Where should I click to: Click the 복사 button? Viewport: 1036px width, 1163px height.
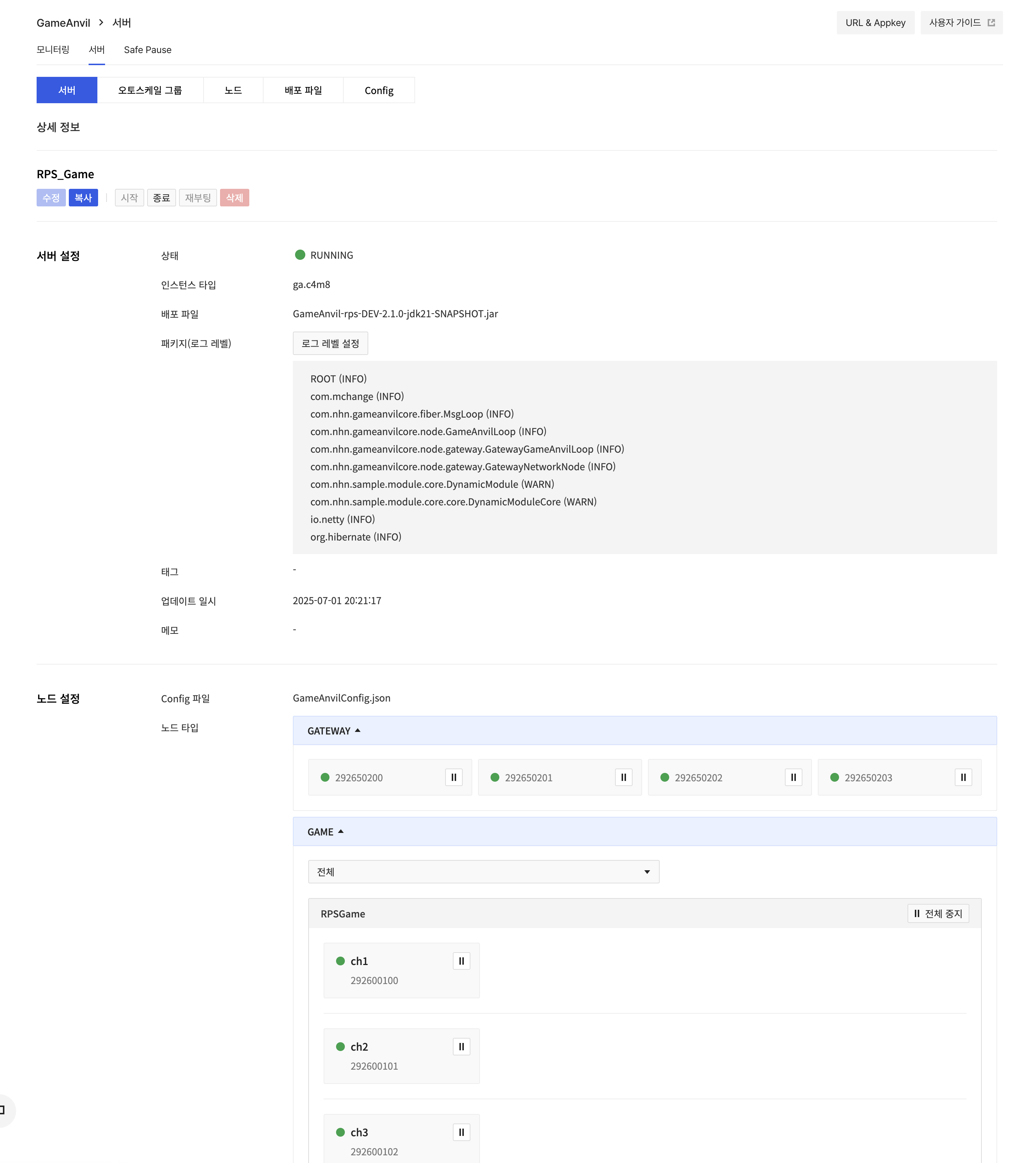pos(83,198)
